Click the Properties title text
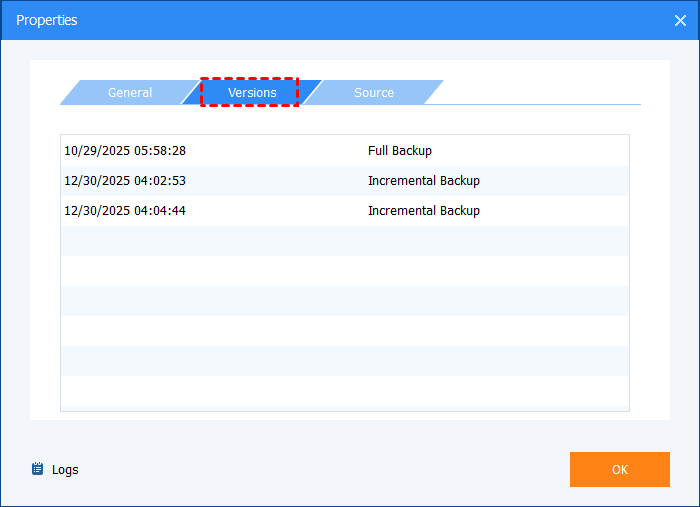 (46, 20)
